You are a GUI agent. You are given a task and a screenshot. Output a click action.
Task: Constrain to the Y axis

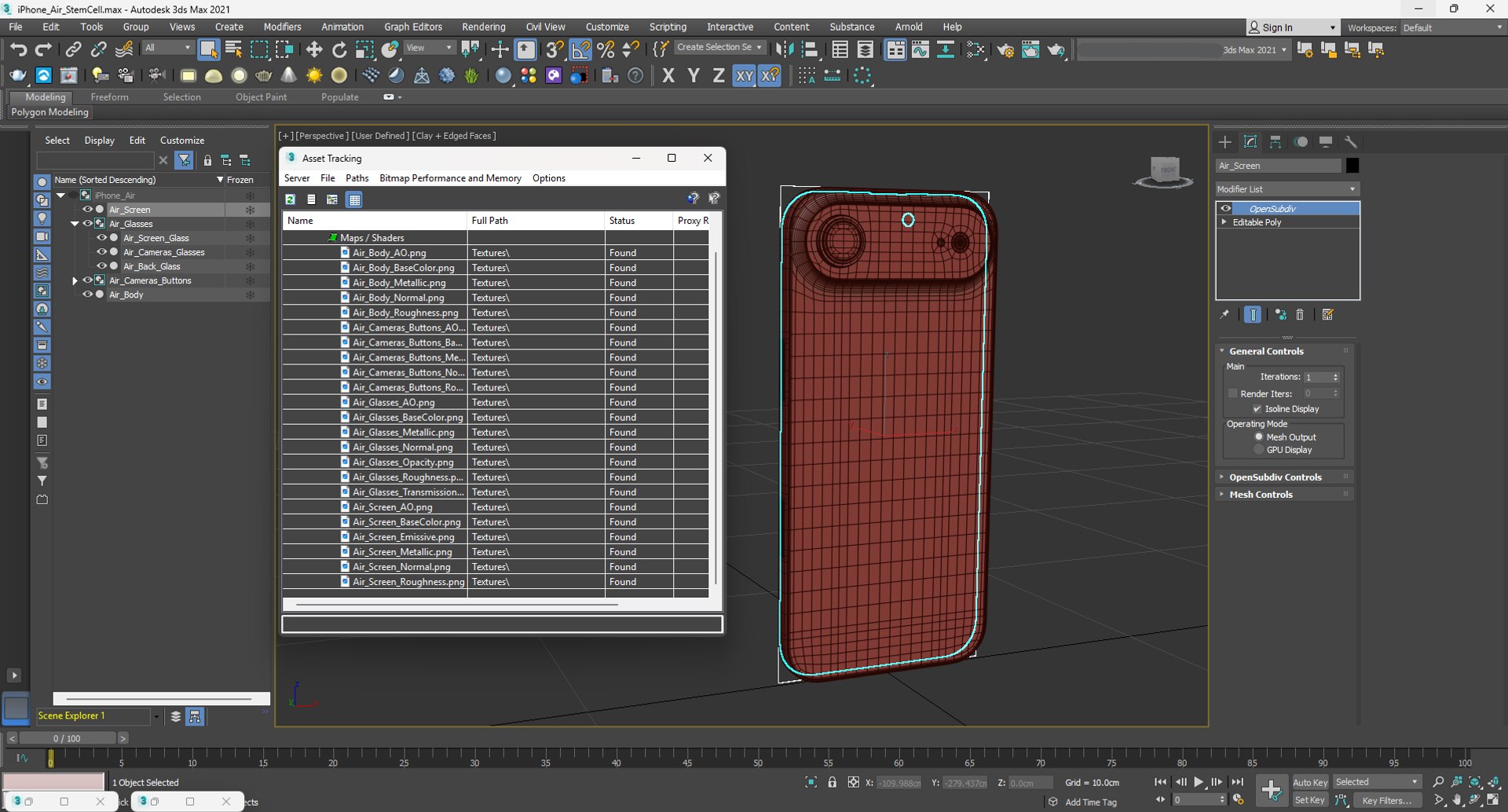[x=694, y=75]
